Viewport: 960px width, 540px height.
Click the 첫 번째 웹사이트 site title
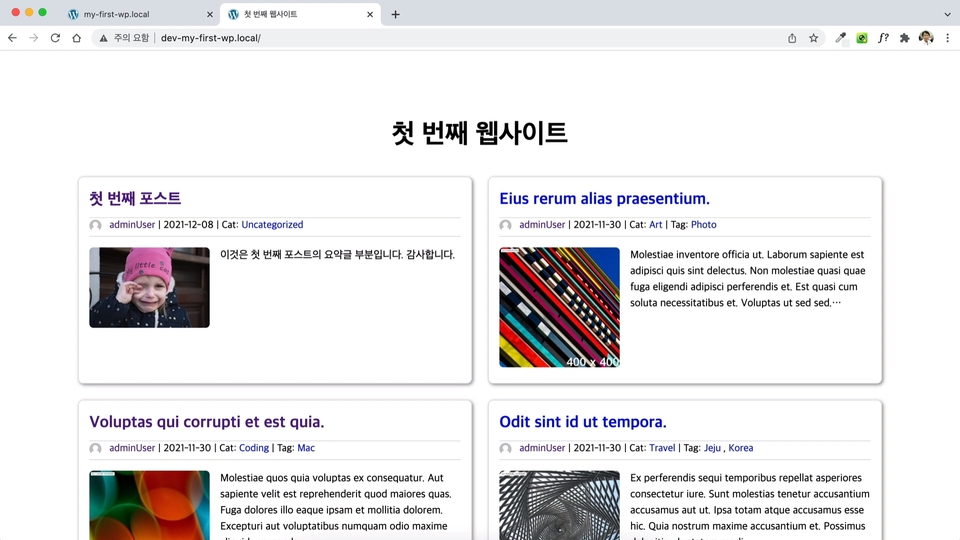[480, 133]
